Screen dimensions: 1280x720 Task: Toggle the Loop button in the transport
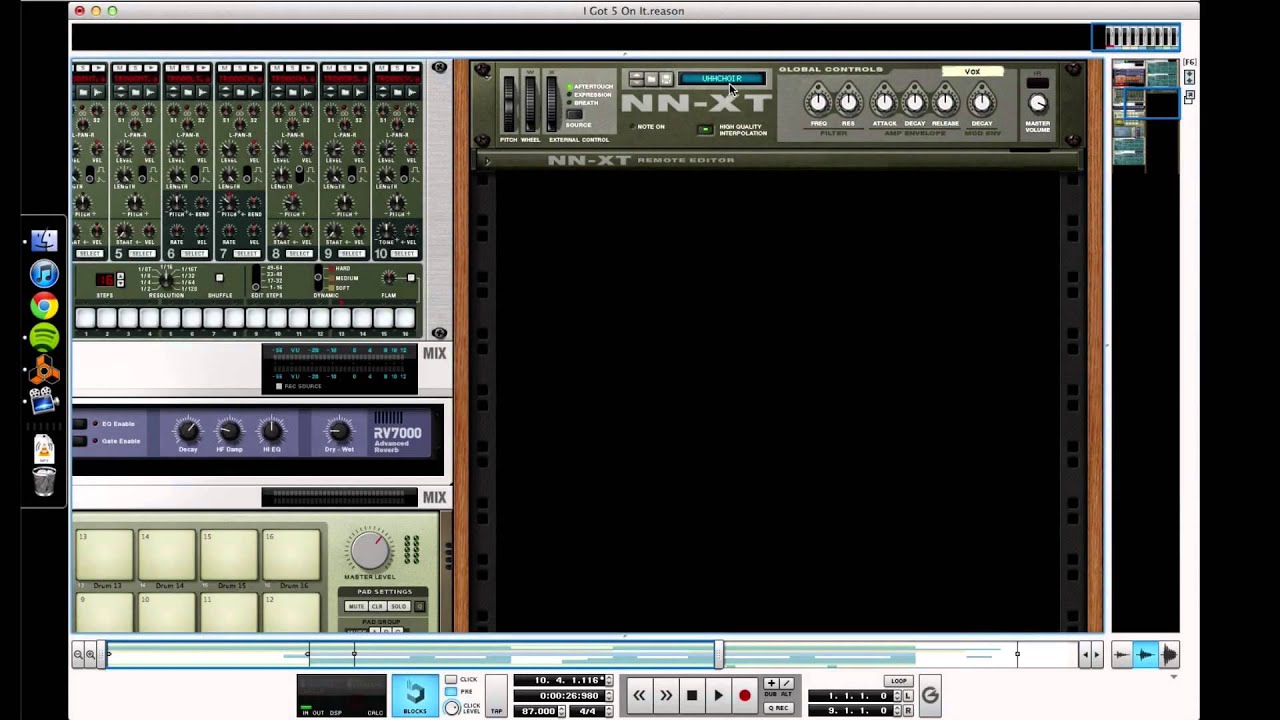click(x=899, y=681)
